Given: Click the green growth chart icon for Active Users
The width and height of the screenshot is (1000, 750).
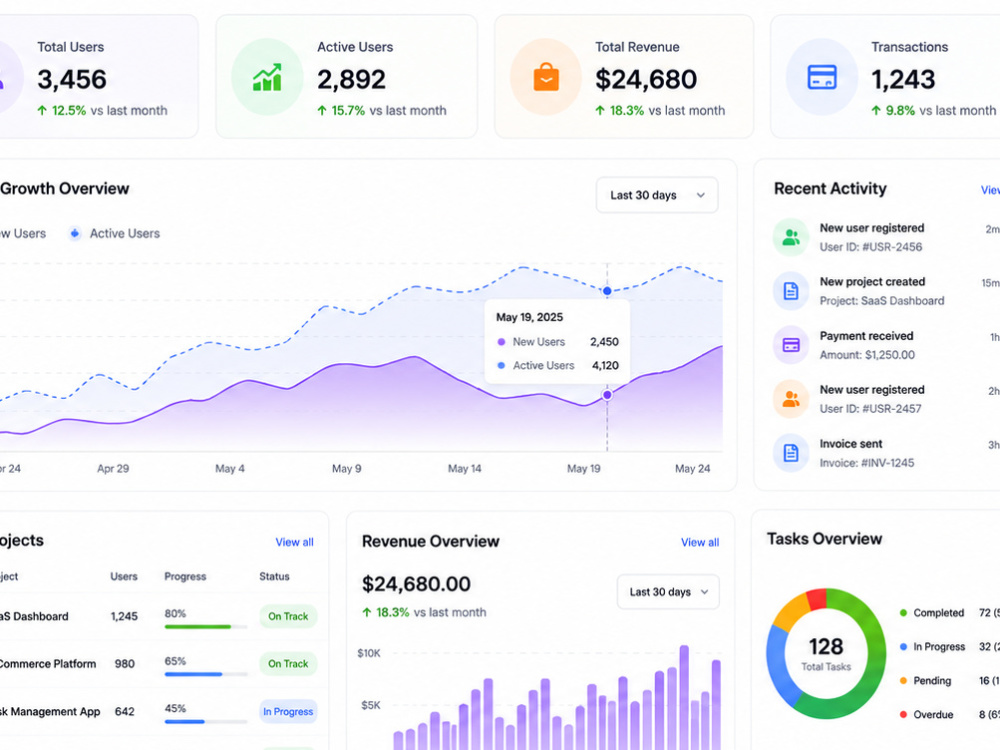Looking at the screenshot, I should tap(267, 77).
